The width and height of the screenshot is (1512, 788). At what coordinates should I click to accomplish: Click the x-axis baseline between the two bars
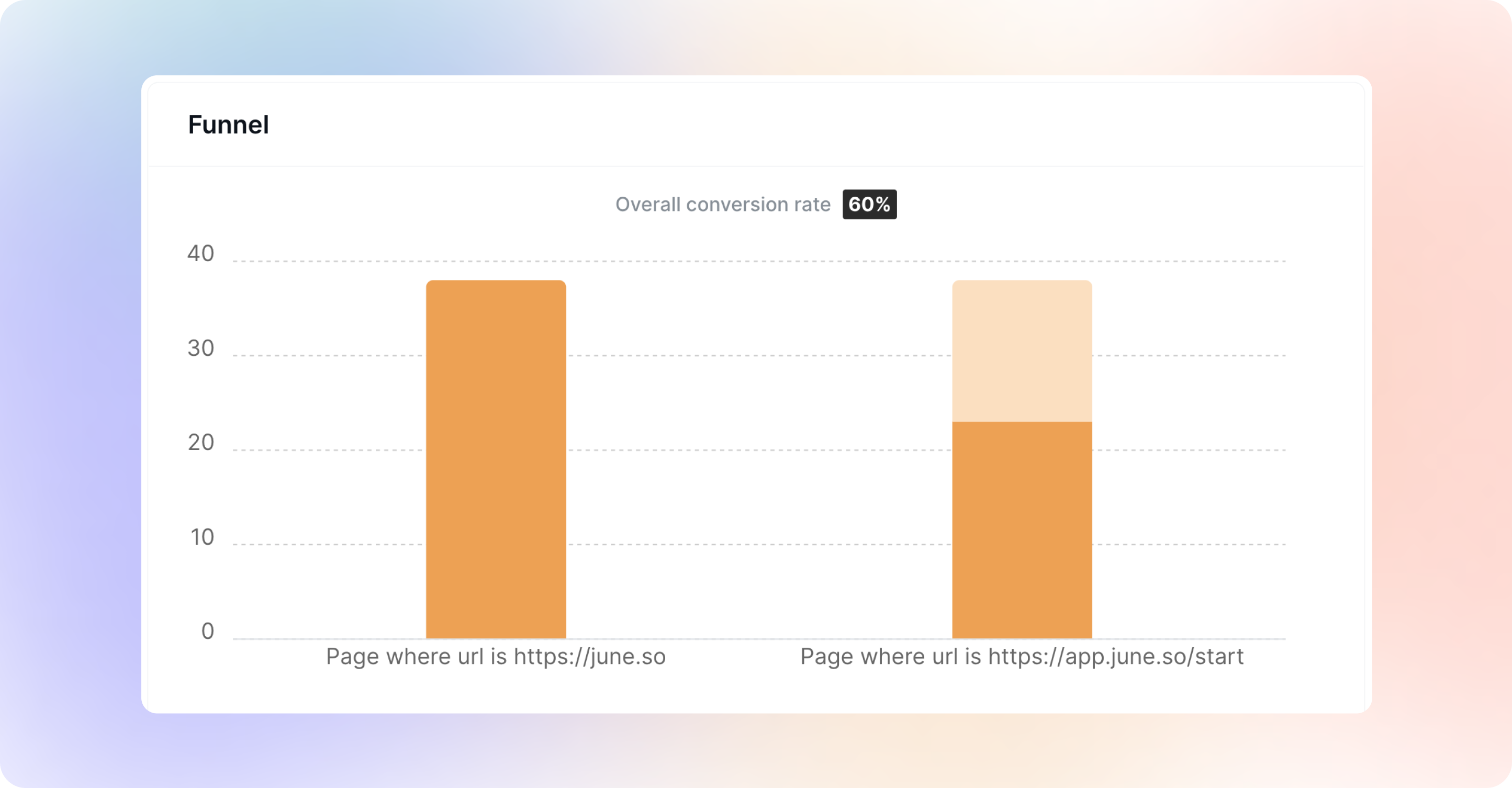point(758,638)
